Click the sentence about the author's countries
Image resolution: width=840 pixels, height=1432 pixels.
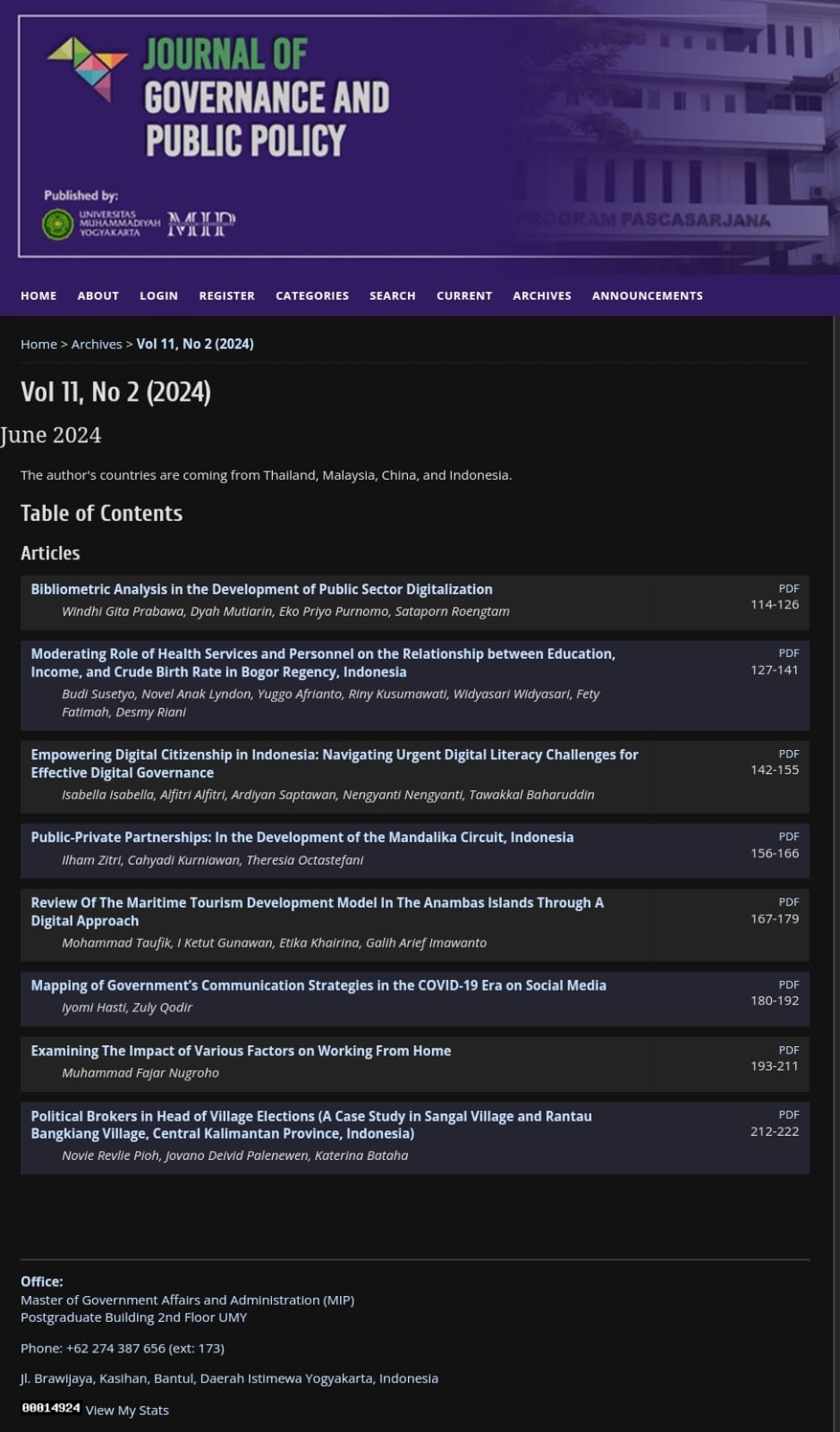point(267,475)
